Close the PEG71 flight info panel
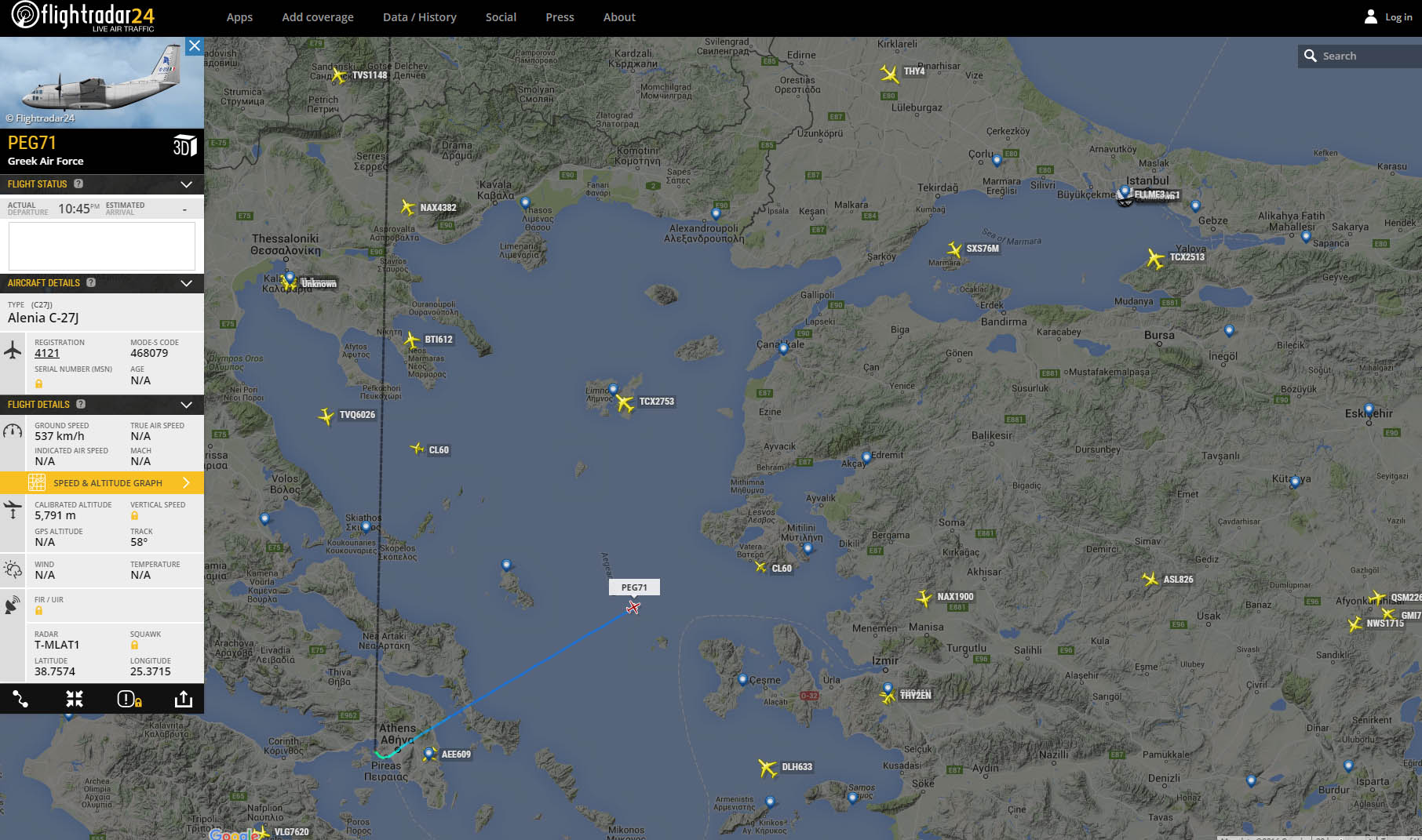Image resolution: width=1422 pixels, height=840 pixels. click(195, 45)
